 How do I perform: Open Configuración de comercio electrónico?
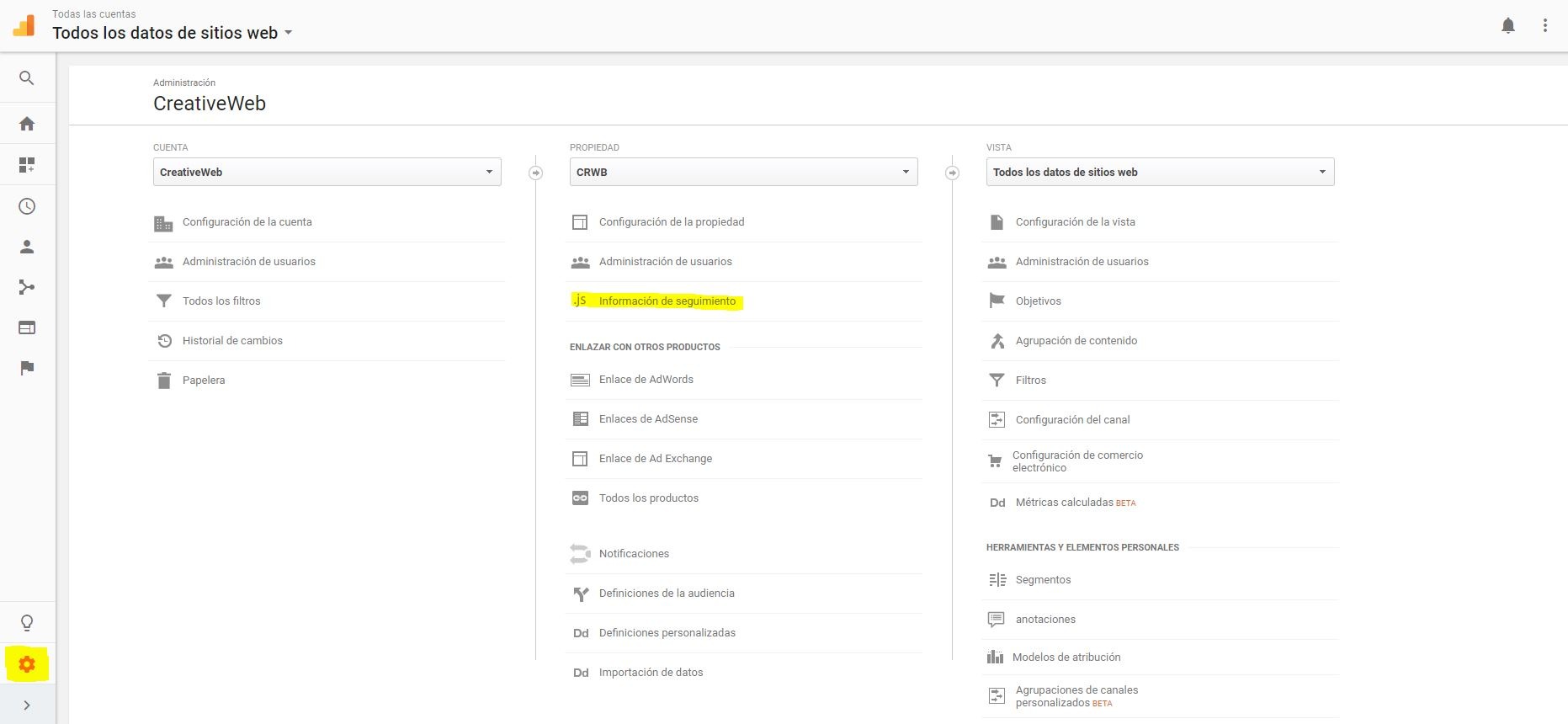tap(1077, 461)
